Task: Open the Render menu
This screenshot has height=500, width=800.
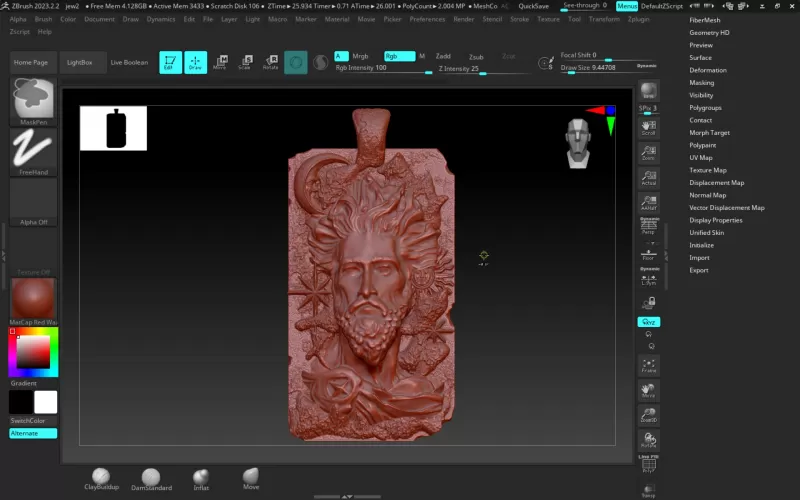Action: coord(464,19)
